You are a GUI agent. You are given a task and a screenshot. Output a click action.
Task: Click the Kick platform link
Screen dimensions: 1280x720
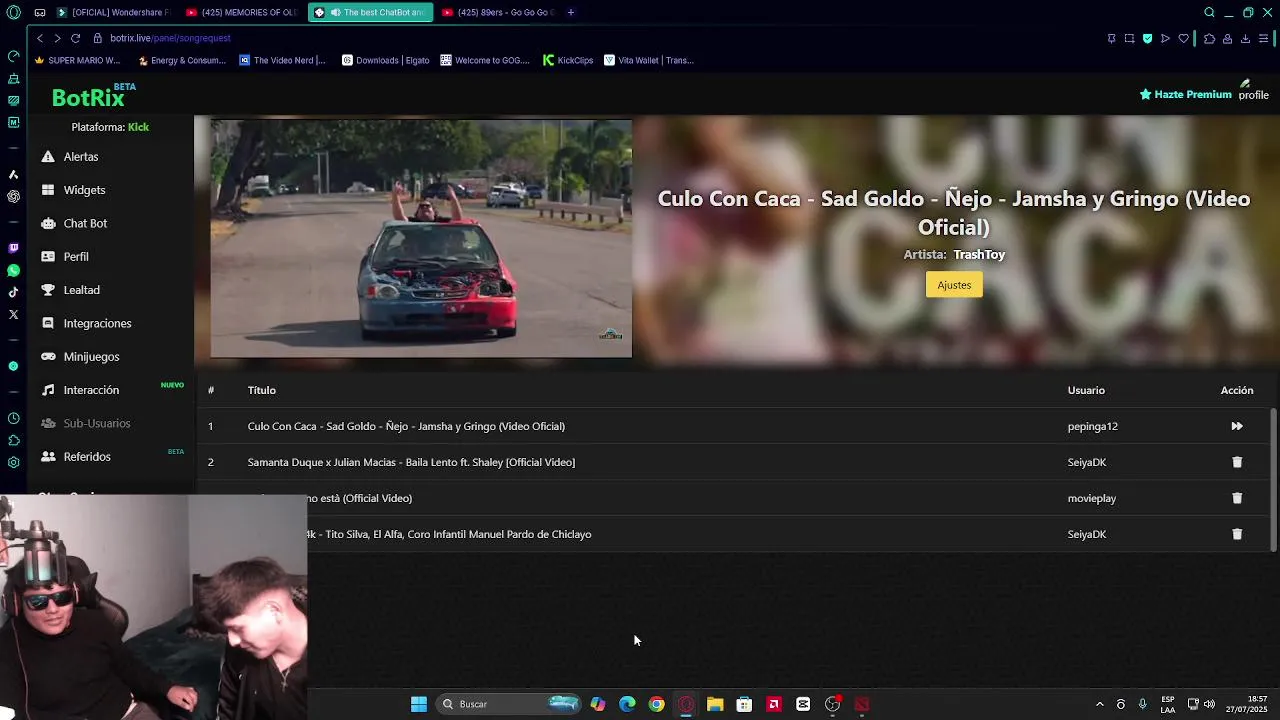click(138, 127)
